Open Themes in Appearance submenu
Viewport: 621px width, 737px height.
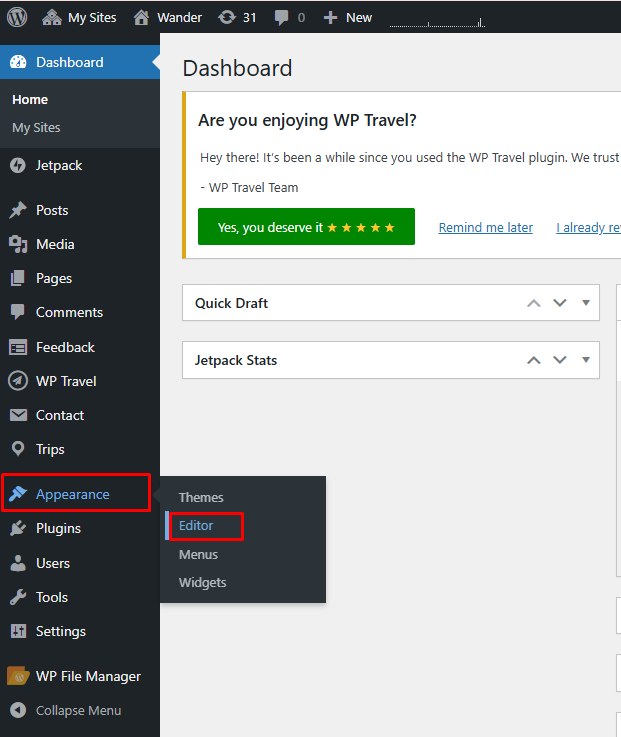click(201, 497)
